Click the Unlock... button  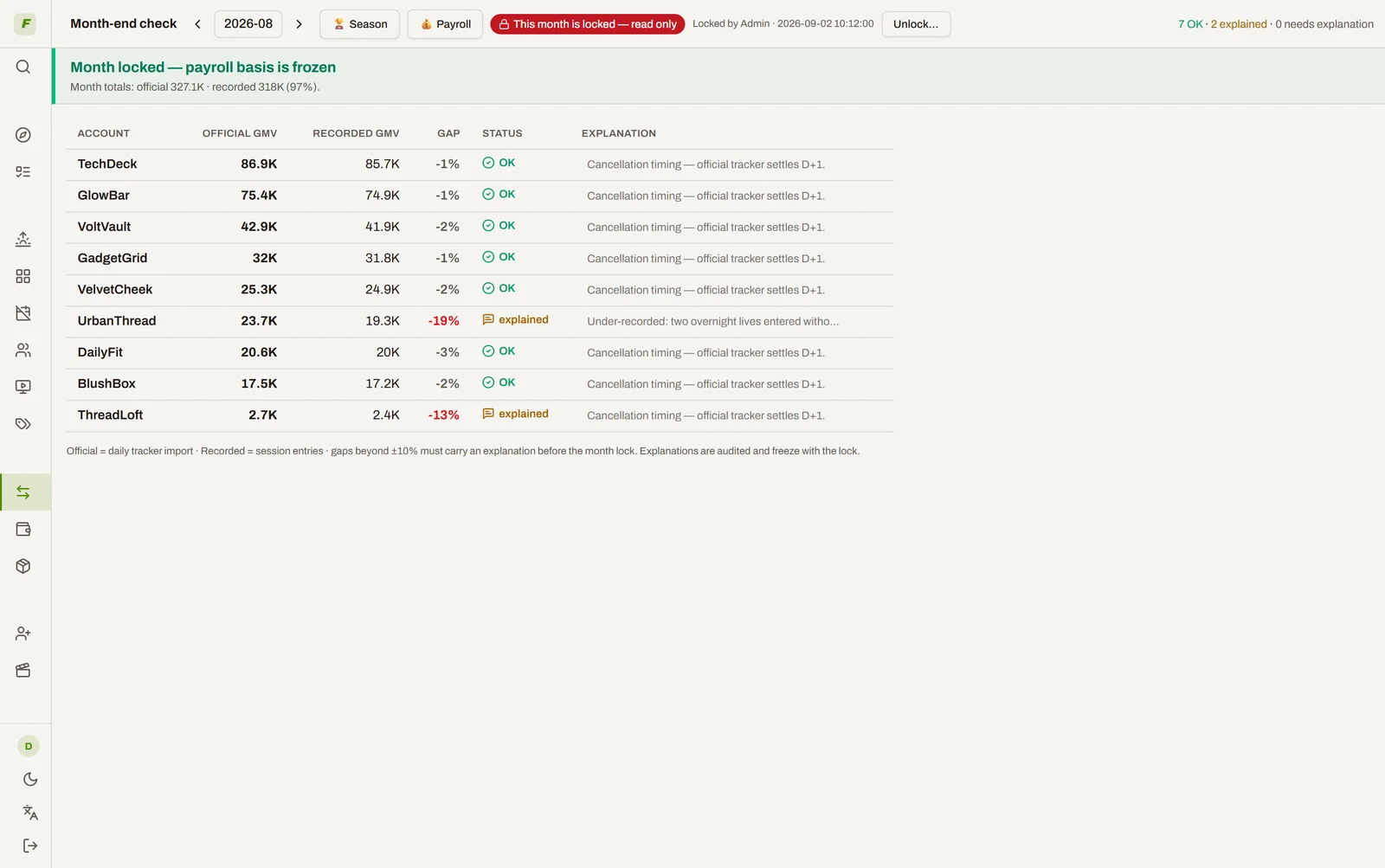(916, 24)
